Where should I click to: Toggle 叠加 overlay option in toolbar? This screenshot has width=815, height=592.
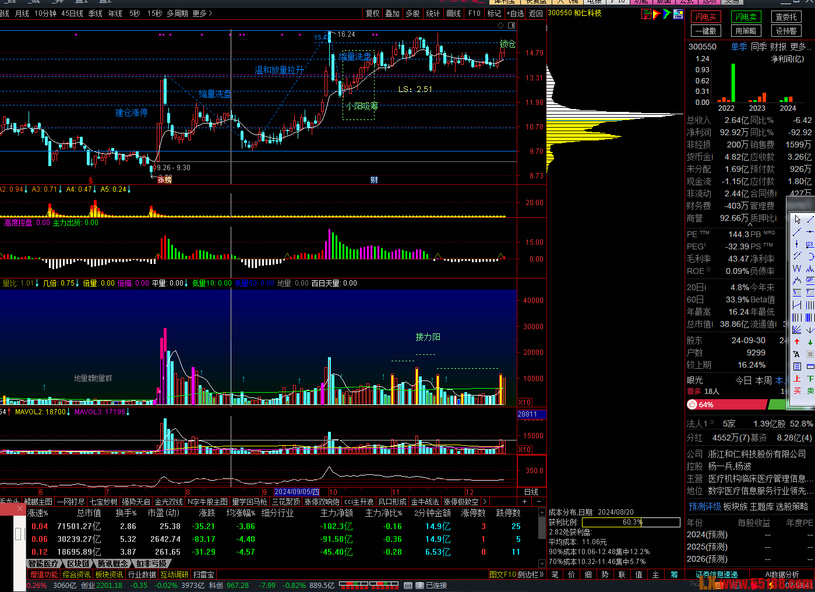[x=392, y=14]
